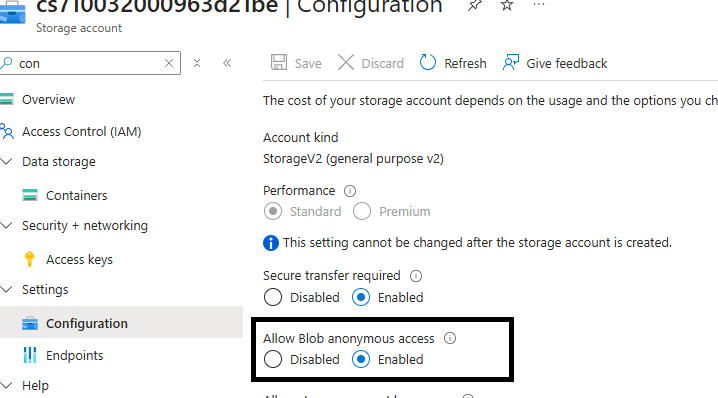Select Disabled for Secure transfer required
The height and width of the screenshot is (398, 718).
pos(273,297)
